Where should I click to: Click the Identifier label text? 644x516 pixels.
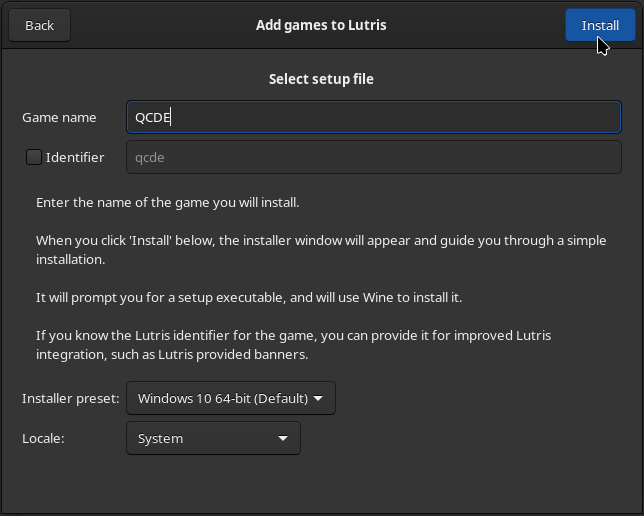pos(74,157)
